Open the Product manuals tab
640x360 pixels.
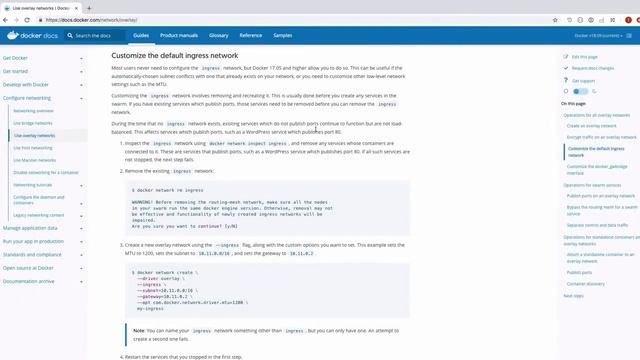point(179,36)
